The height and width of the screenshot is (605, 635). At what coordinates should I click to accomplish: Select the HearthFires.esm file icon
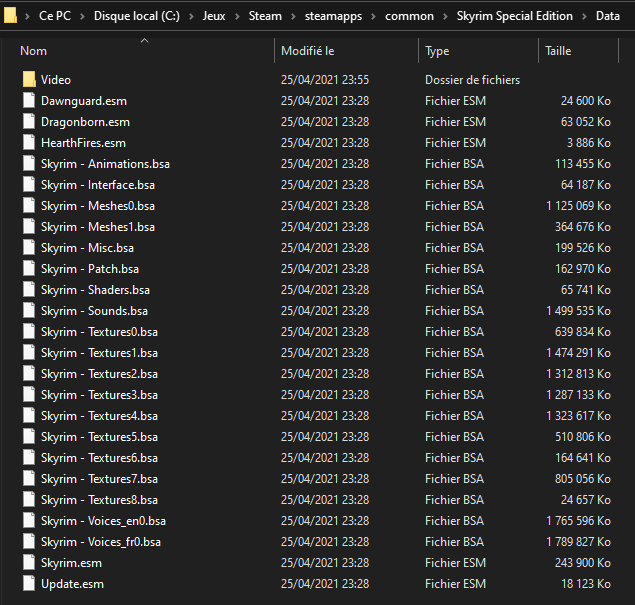coord(29,143)
